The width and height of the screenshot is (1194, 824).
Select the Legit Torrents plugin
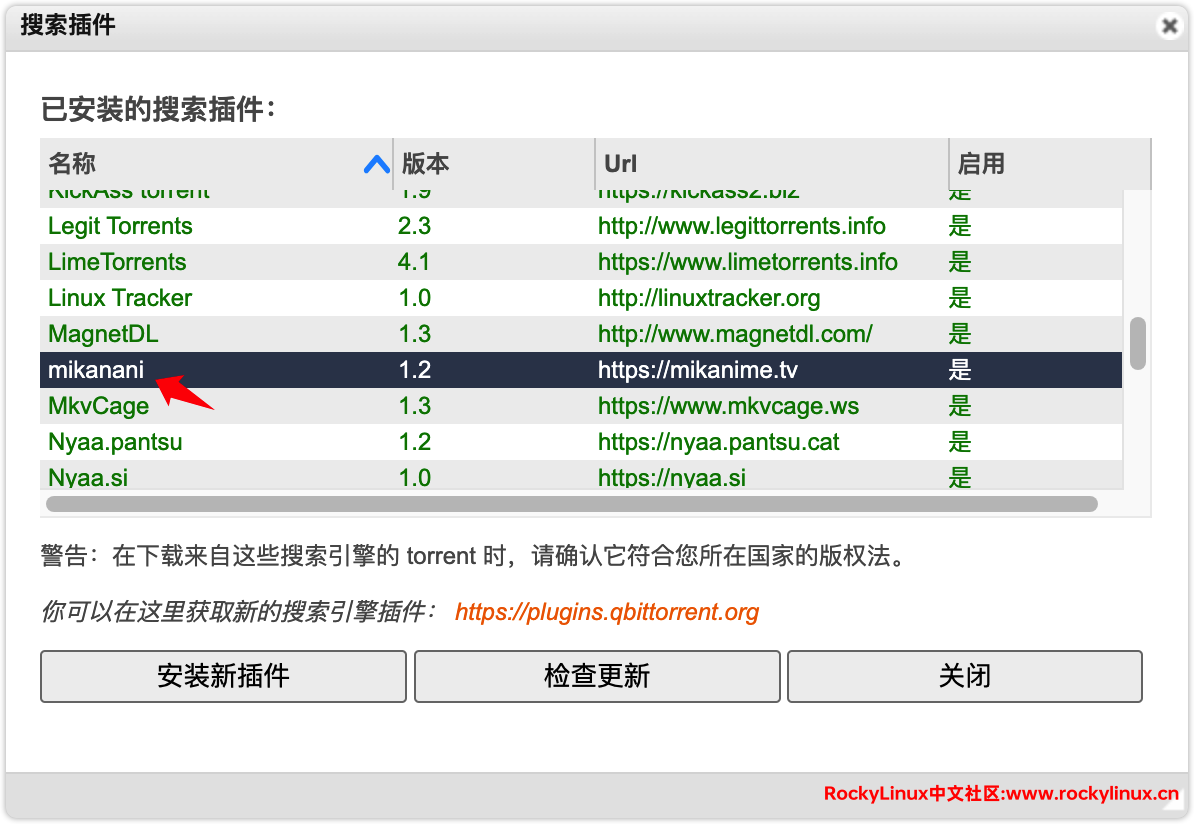(x=120, y=226)
